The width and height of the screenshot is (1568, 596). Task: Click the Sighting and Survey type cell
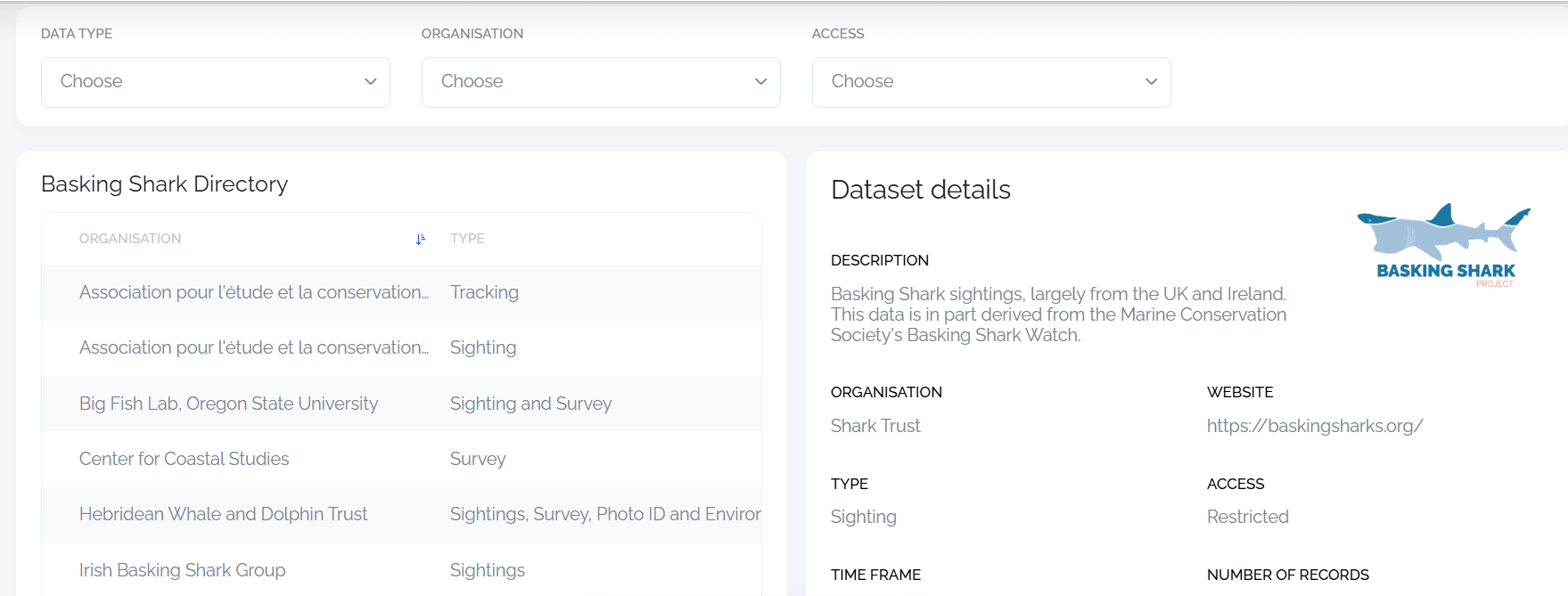click(x=530, y=404)
